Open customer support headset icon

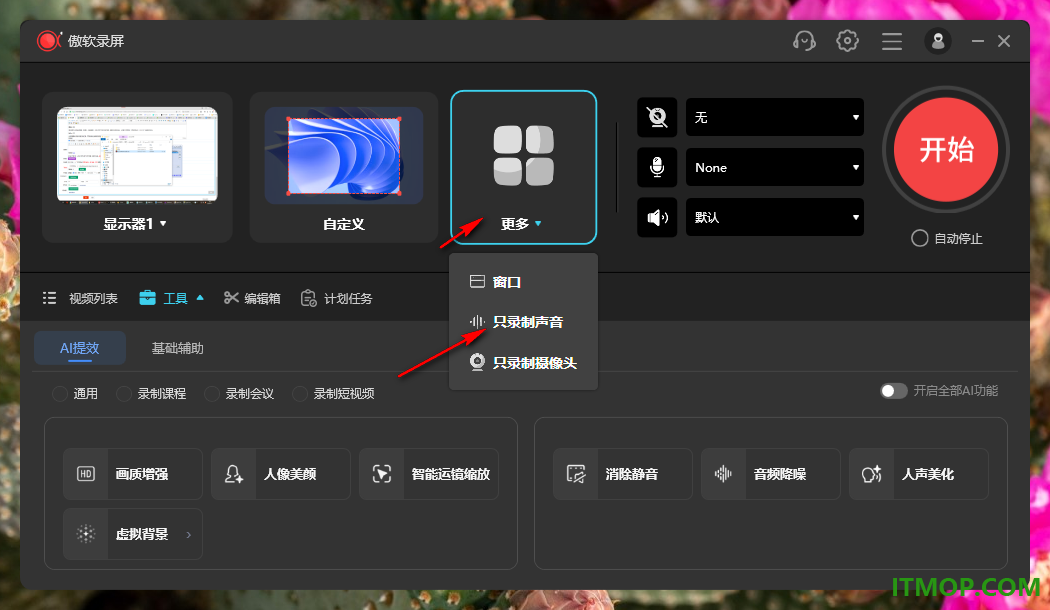point(804,42)
